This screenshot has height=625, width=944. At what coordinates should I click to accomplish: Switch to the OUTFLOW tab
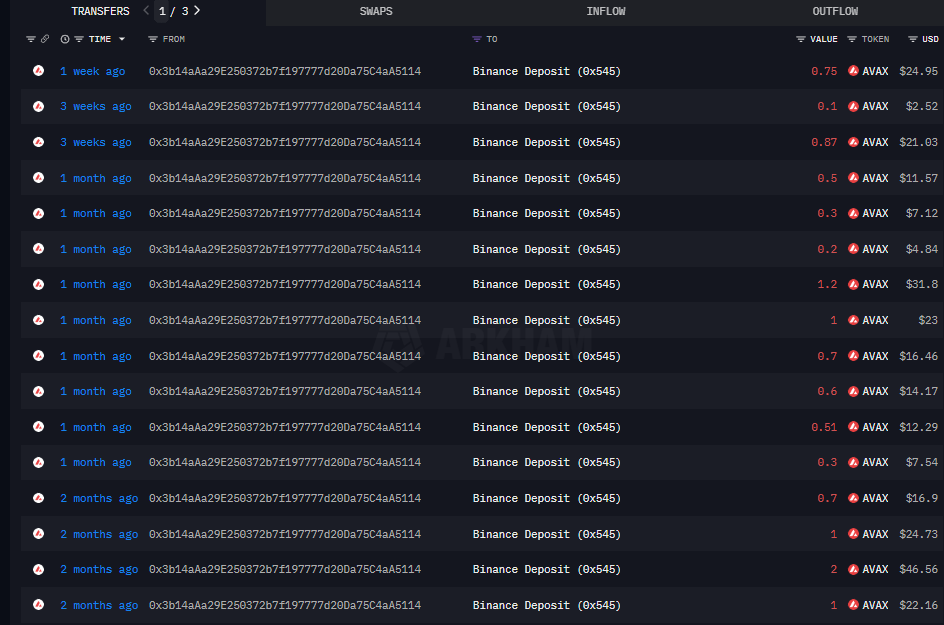click(x=835, y=12)
